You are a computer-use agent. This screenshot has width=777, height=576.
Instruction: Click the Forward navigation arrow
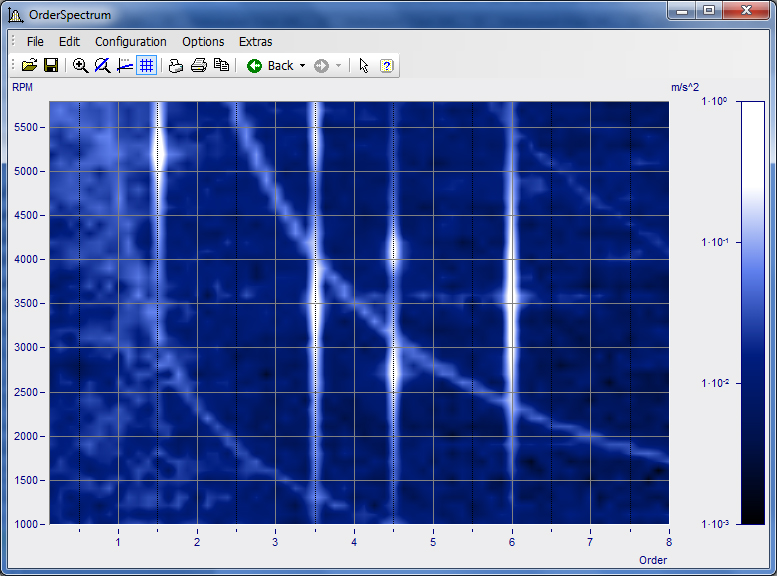(x=322, y=65)
